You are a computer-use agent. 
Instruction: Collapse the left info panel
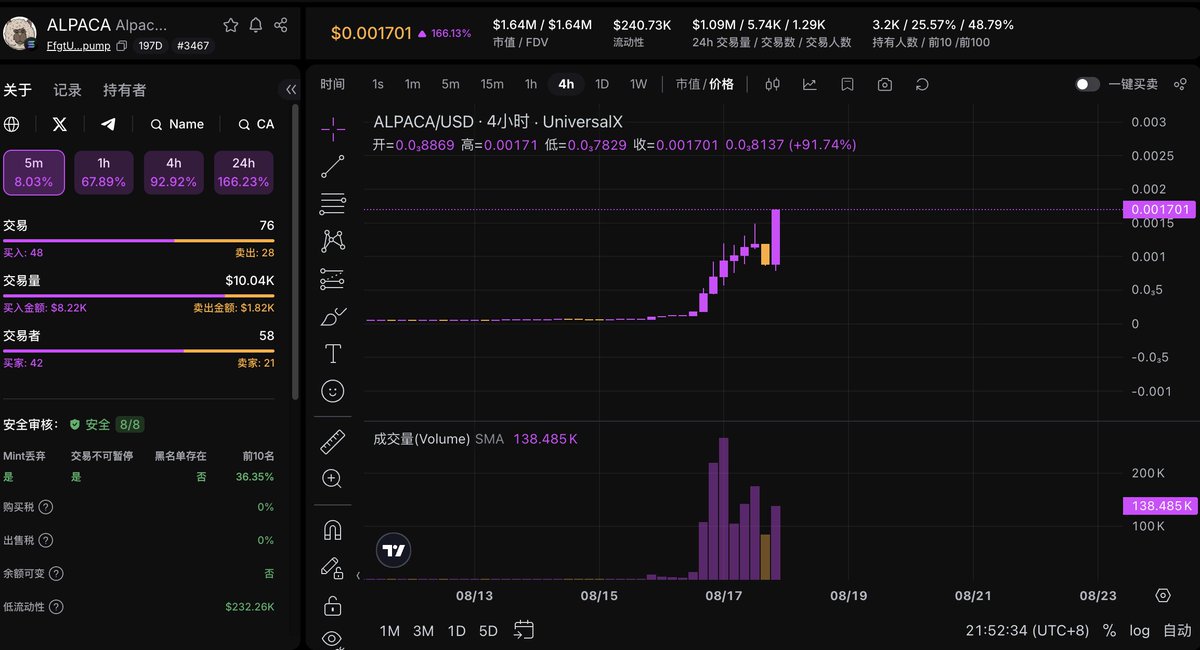point(291,89)
